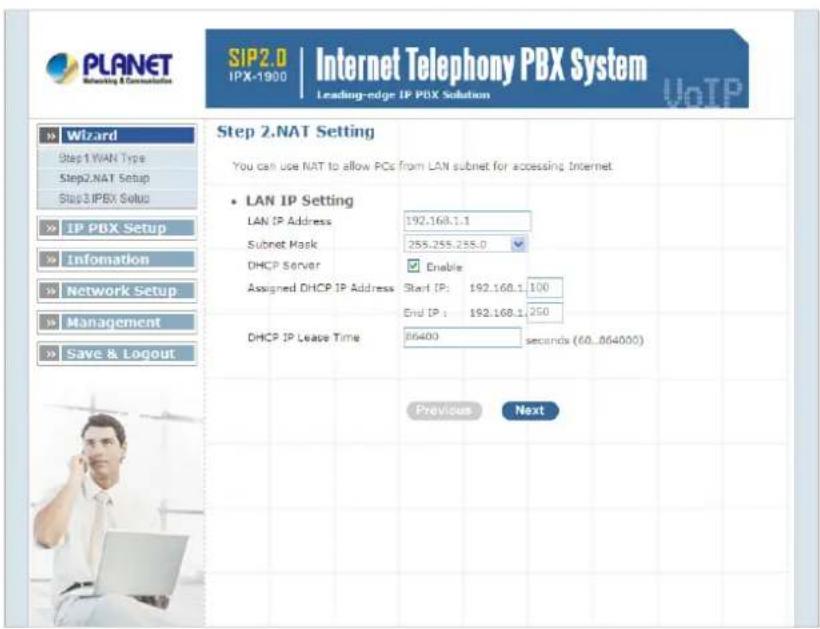Open the Wizard menu section

click(x=128, y=135)
